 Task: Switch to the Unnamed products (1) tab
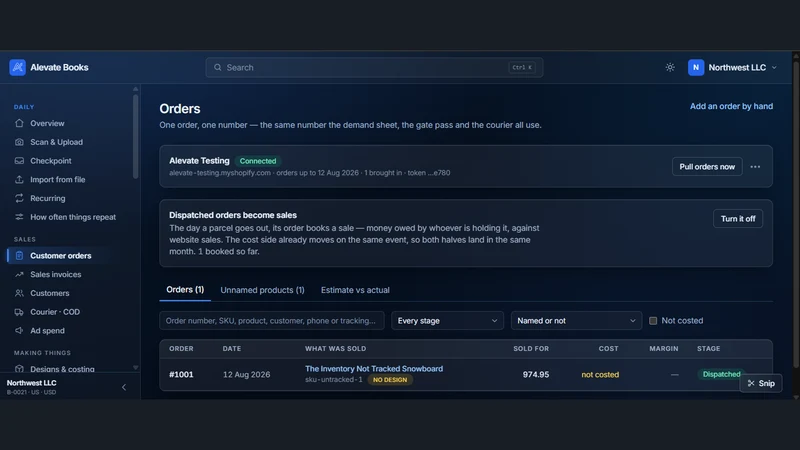click(262, 290)
